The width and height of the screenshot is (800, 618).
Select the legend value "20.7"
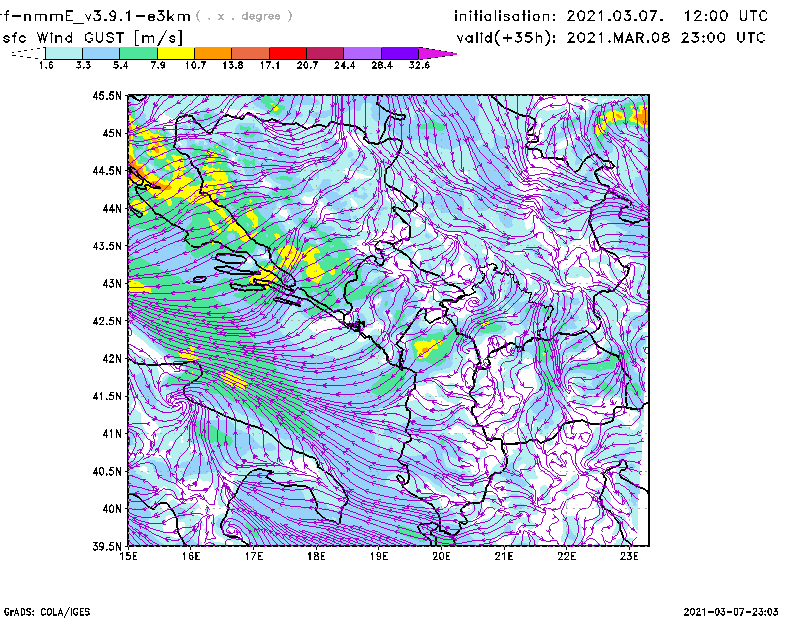coord(307,65)
